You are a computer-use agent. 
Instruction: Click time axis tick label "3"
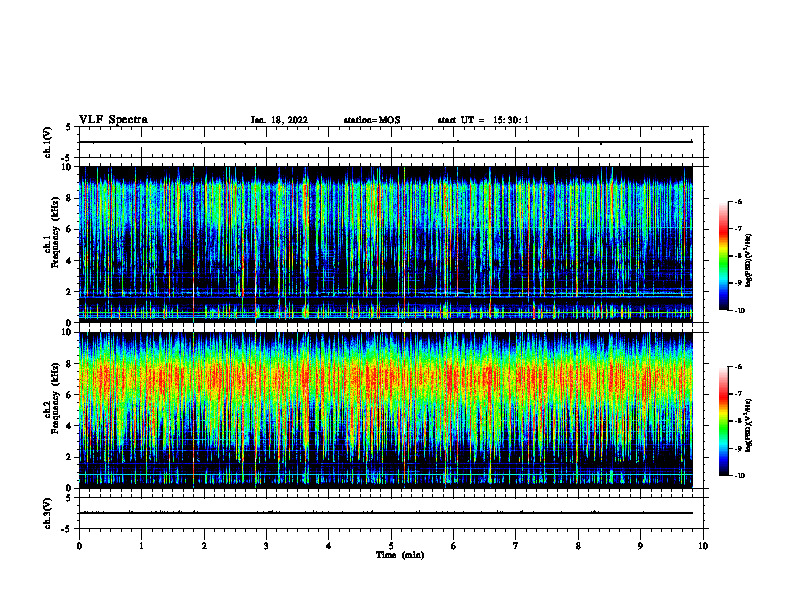click(x=266, y=546)
